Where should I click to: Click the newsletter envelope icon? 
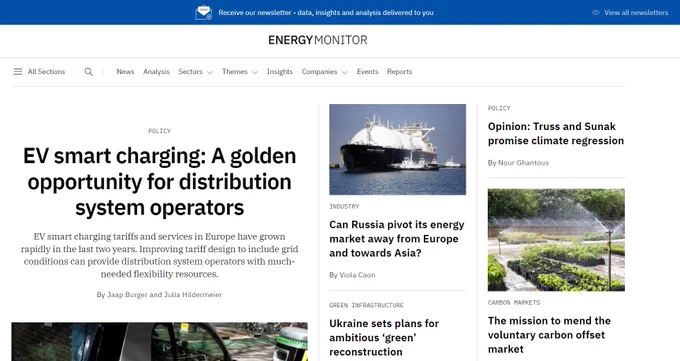click(x=203, y=13)
